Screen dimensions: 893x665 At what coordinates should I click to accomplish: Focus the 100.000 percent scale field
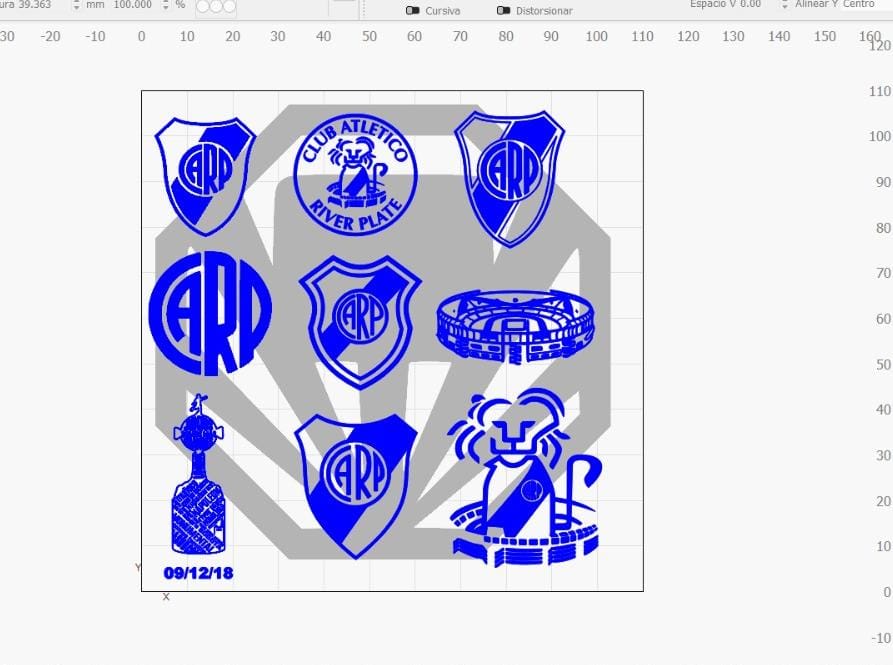click(132, 4)
